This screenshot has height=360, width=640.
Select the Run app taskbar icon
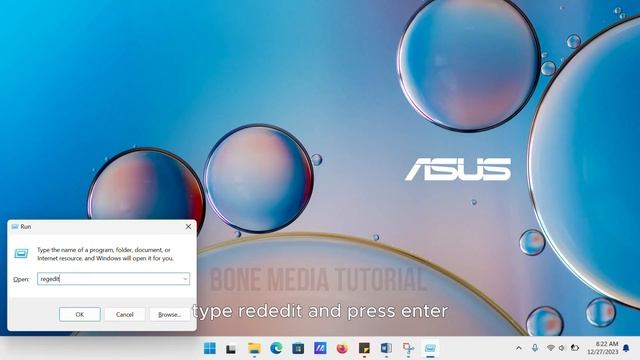(x=430, y=348)
